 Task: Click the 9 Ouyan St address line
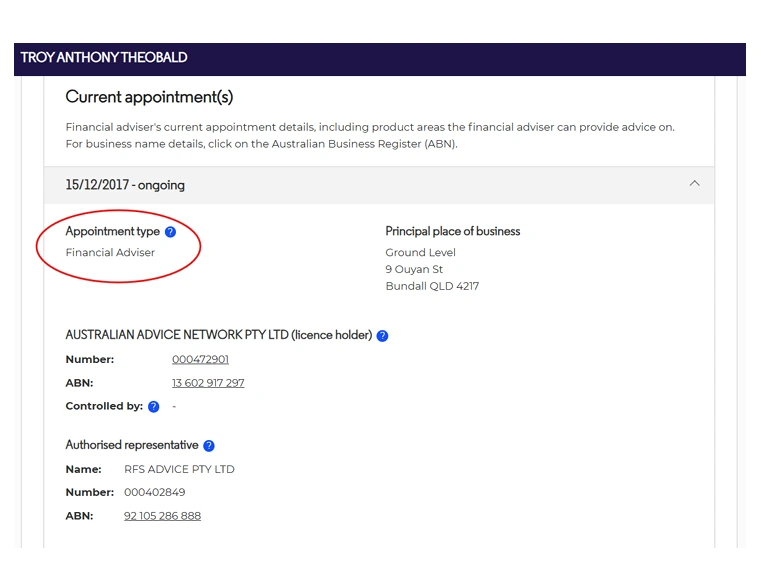click(414, 269)
